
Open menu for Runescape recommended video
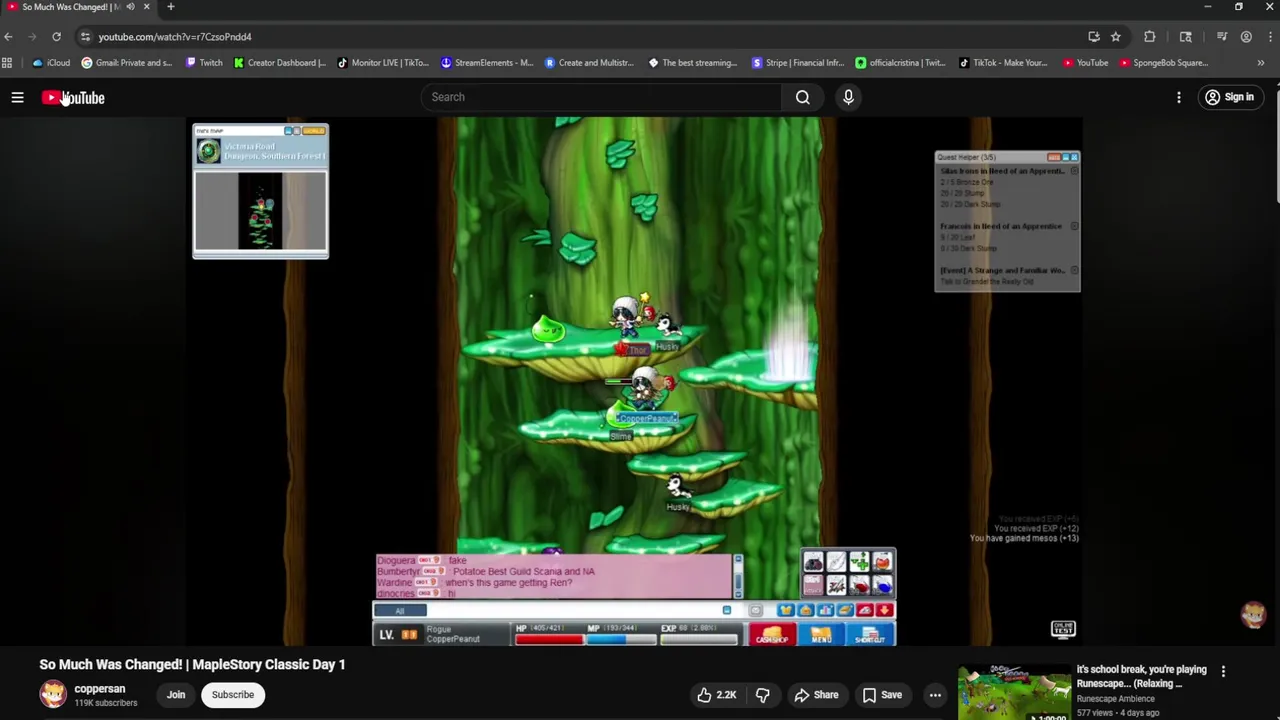pyautogui.click(x=1223, y=672)
